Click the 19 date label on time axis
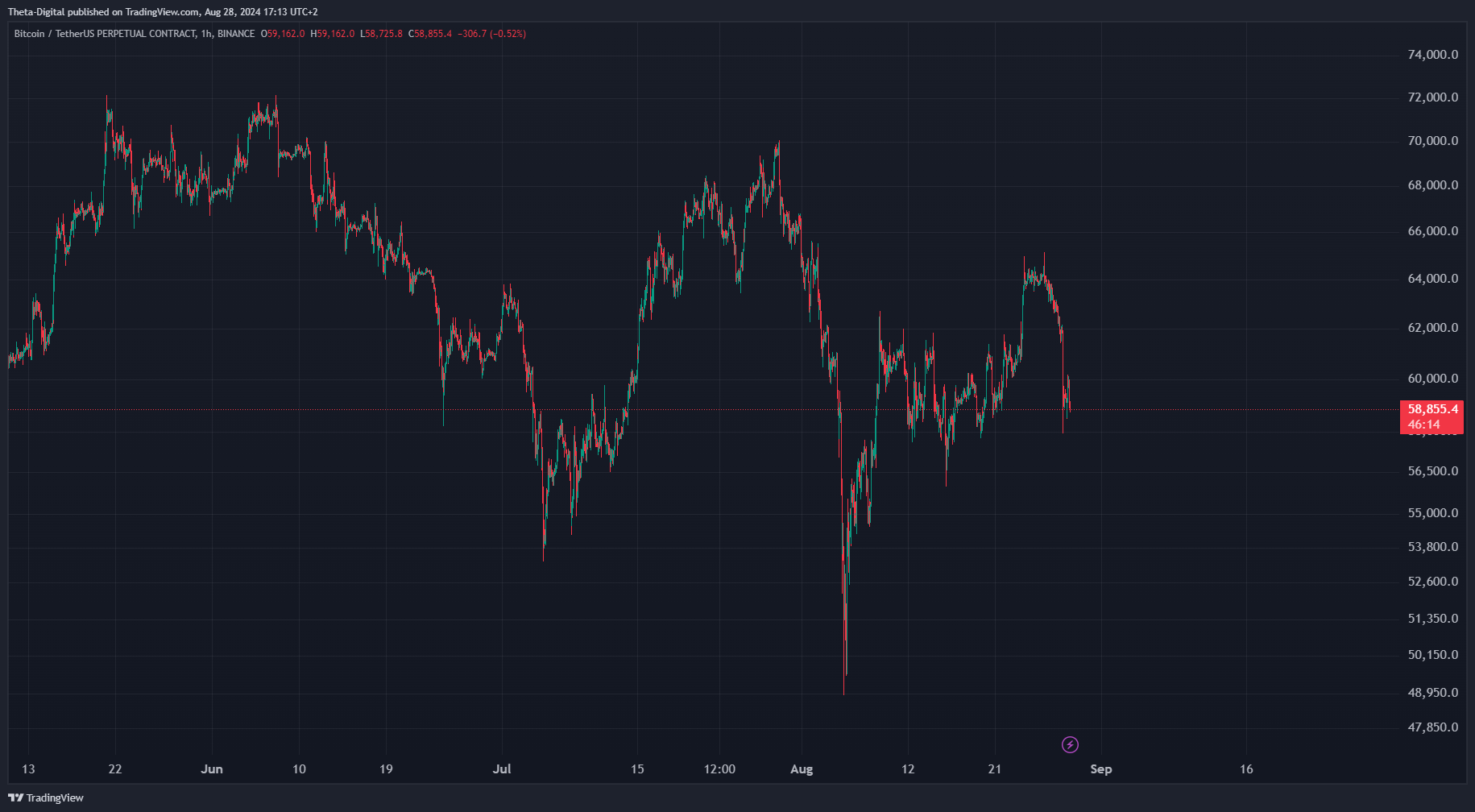 (x=386, y=769)
